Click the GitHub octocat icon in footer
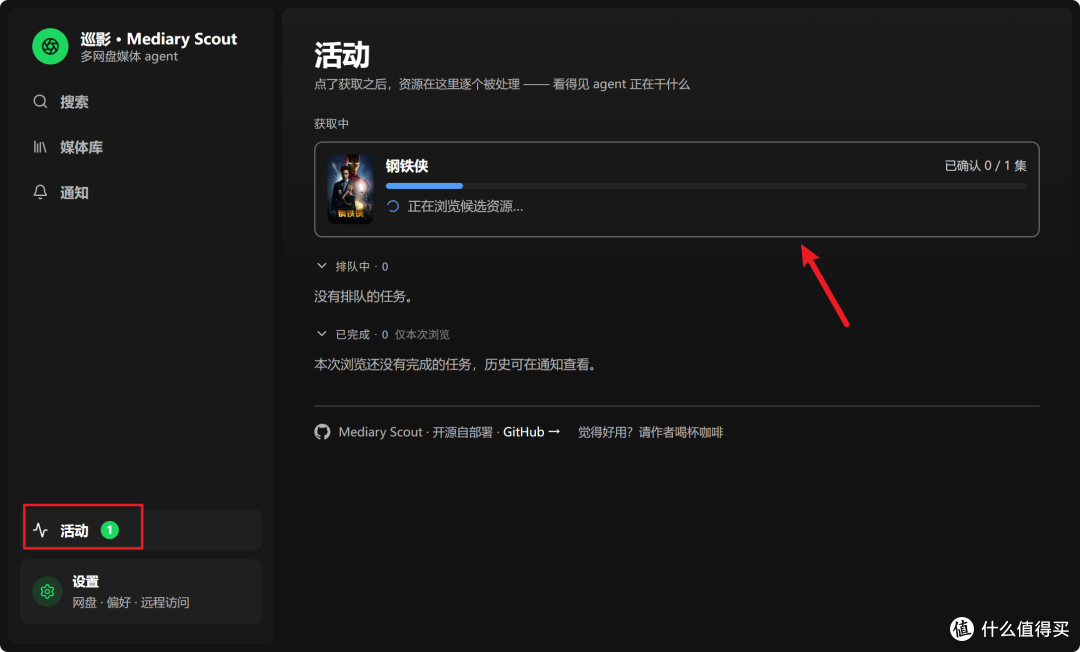This screenshot has height=652, width=1080. coord(322,432)
